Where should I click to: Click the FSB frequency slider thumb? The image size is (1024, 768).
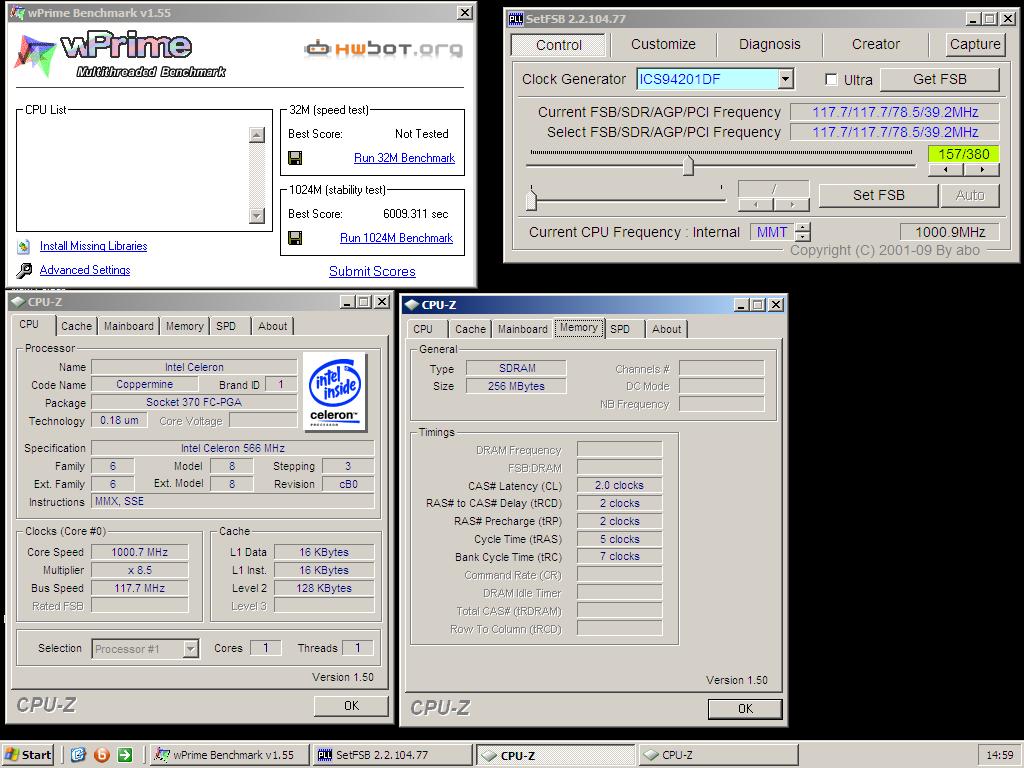tap(688, 165)
